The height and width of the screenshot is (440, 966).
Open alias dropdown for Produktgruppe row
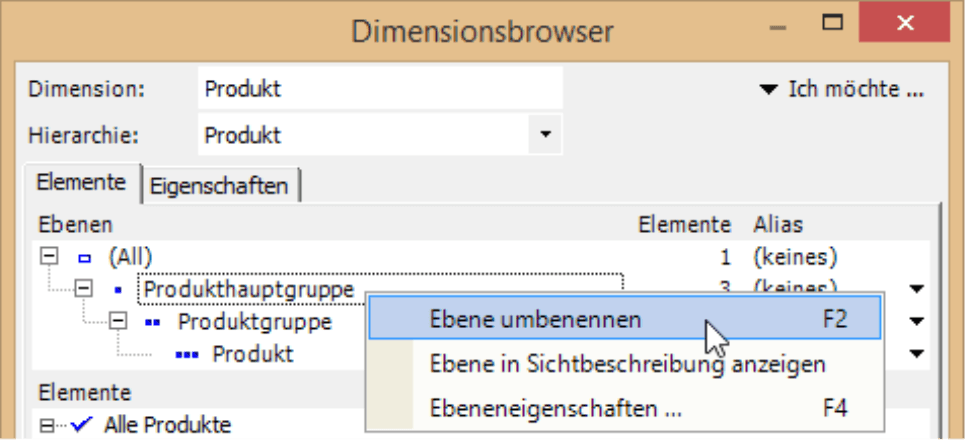click(x=917, y=322)
